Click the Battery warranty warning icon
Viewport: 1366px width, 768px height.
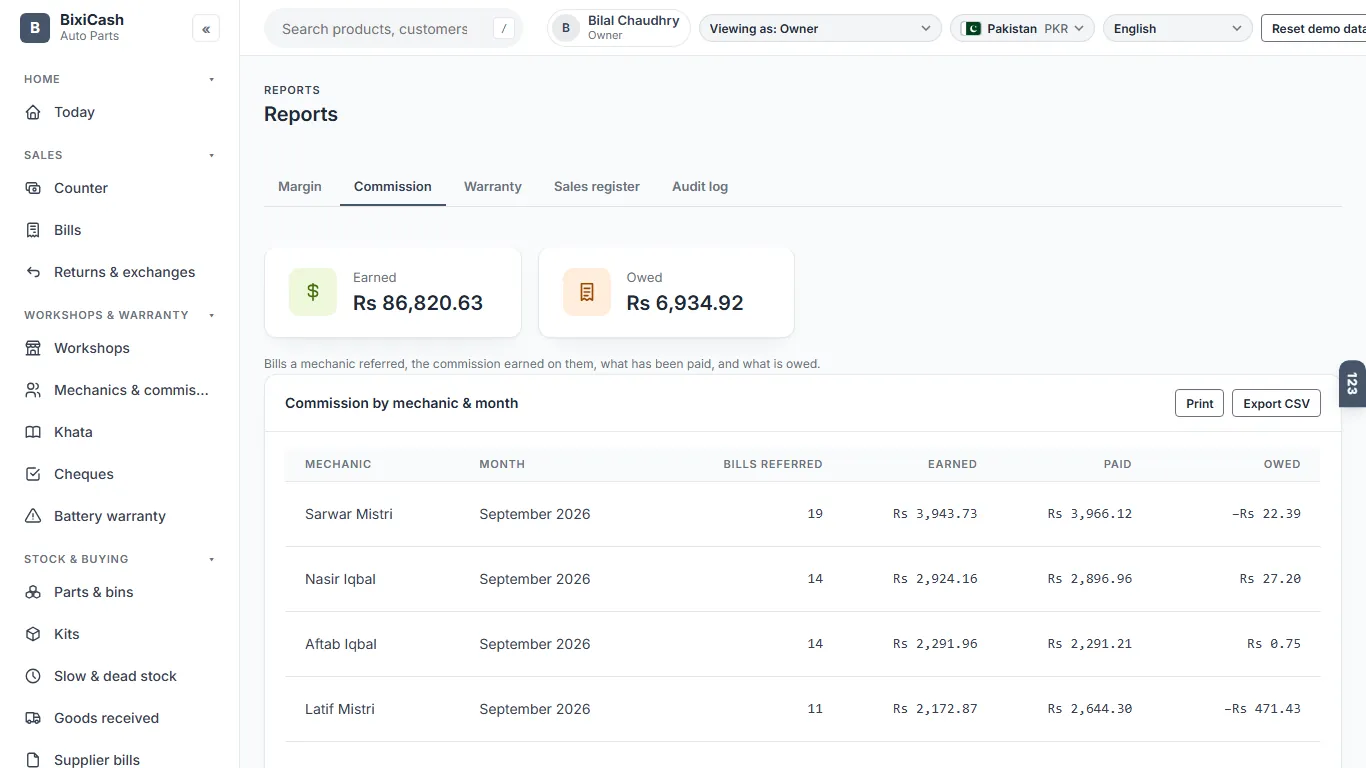(x=33, y=516)
